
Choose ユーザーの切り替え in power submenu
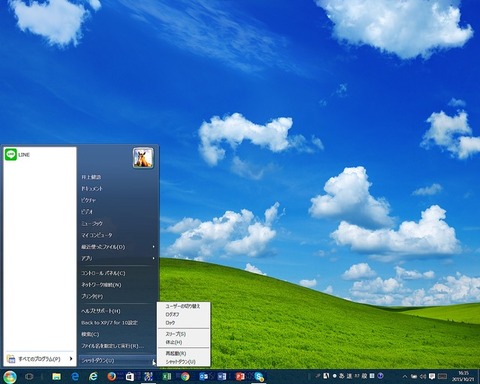pyautogui.click(x=183, y=306)
